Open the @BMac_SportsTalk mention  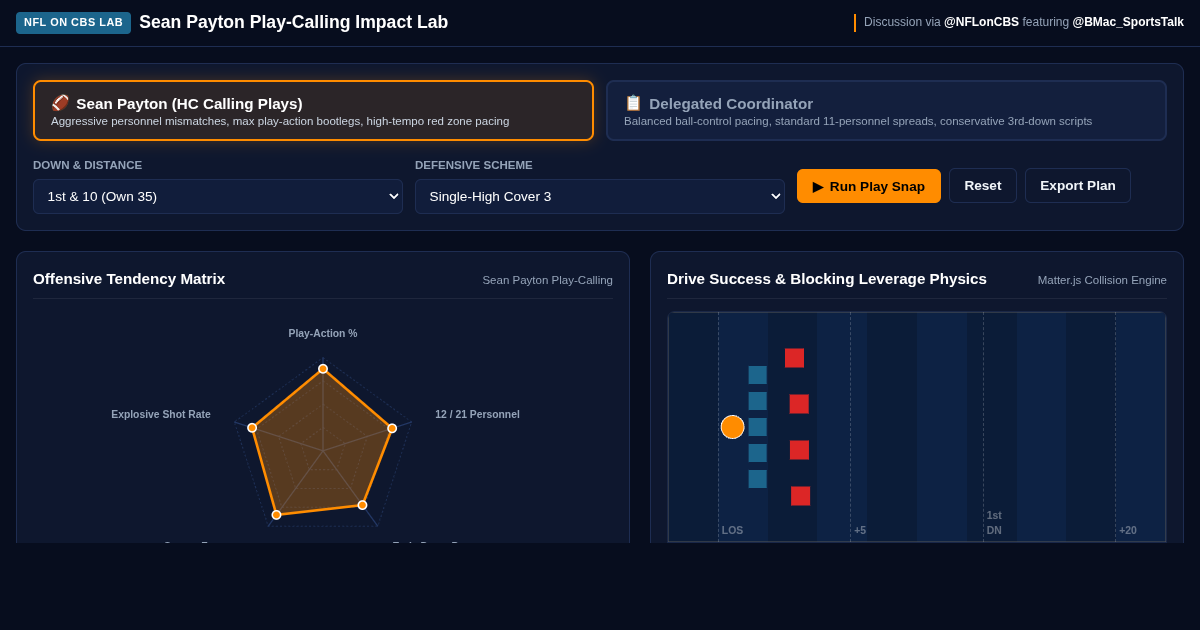click(1128, 22)
